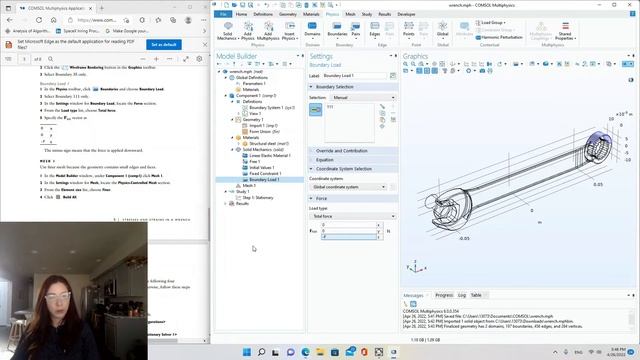Open the Insert Physics ribbon menu
The height and width of the screenshot is (360, 640).
tap(290, 31)
